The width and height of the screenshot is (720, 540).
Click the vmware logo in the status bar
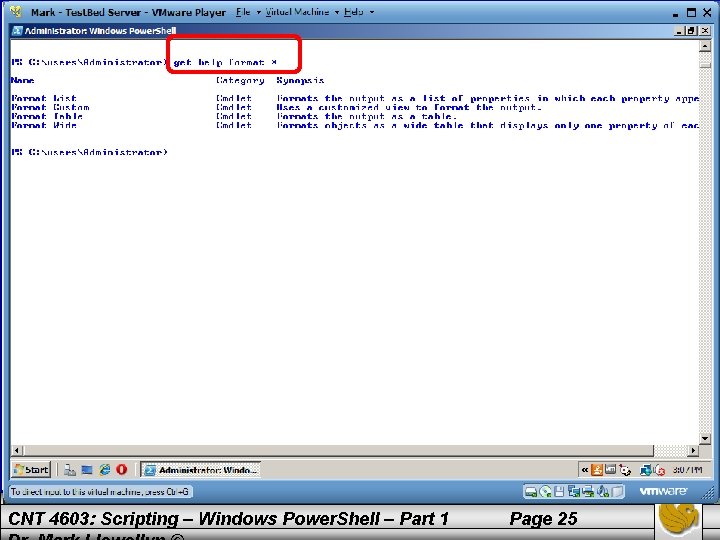(x=663, y=491)
